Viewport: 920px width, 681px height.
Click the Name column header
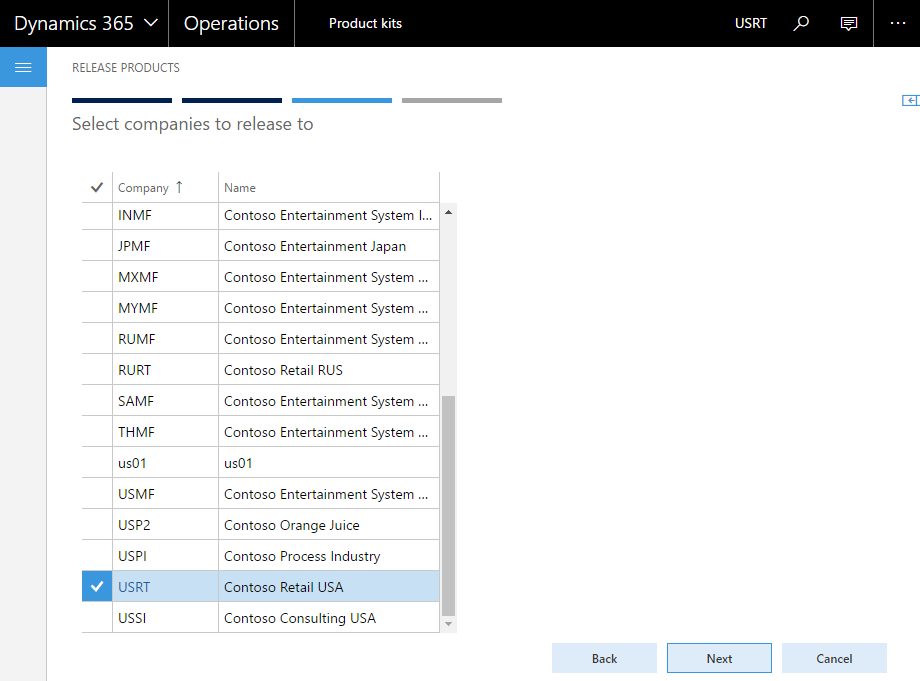point(329,188)
